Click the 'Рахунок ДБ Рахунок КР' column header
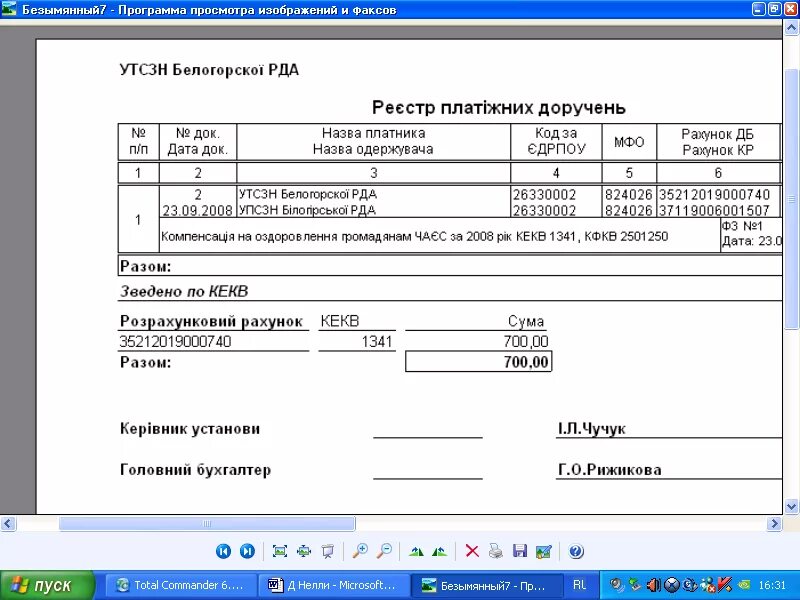Screen dimensions: 800x600 (x=718, y=142)
